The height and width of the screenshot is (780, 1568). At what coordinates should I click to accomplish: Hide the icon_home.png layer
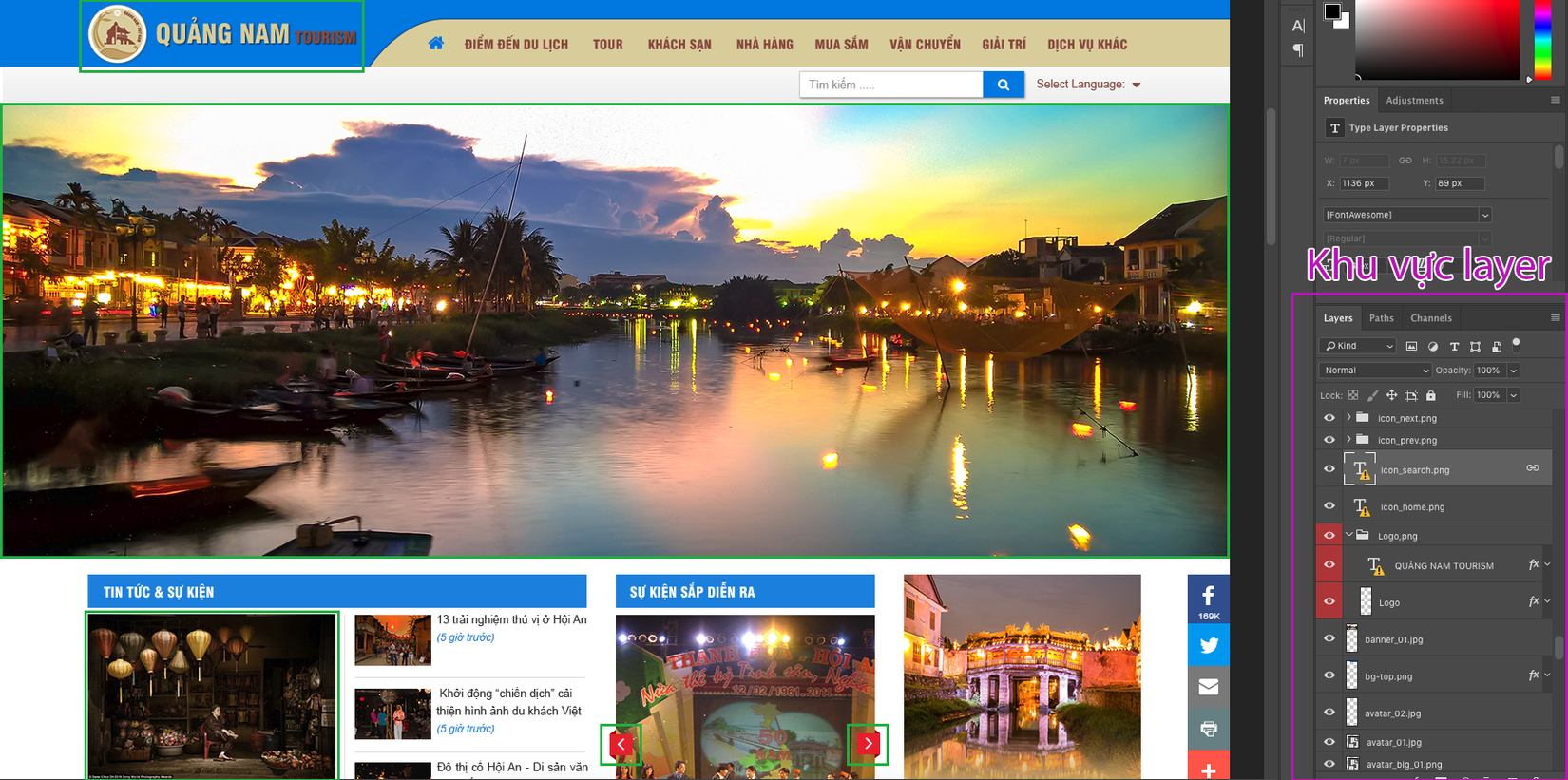click(x=1329, y=506)
